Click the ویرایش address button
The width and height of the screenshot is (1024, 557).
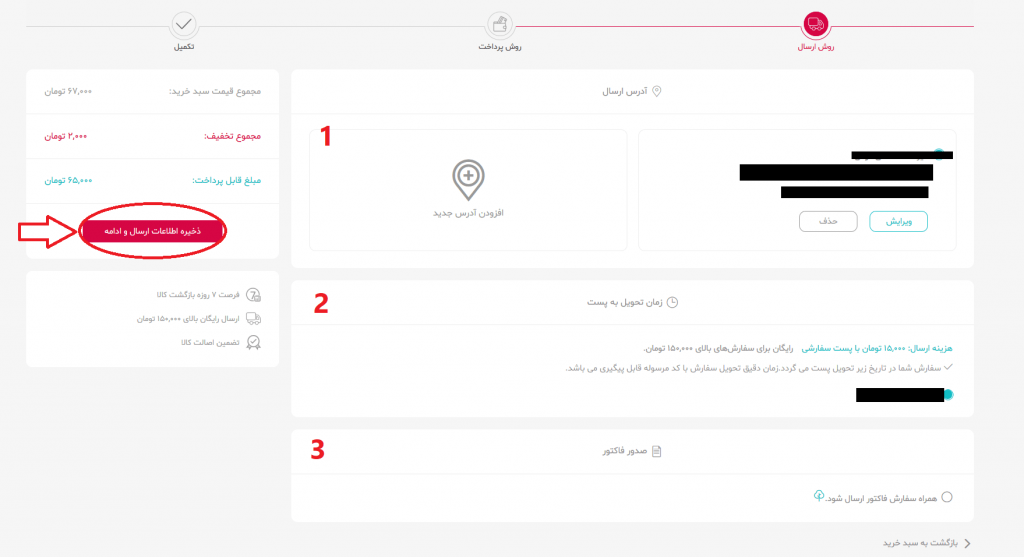coord(899,221)
